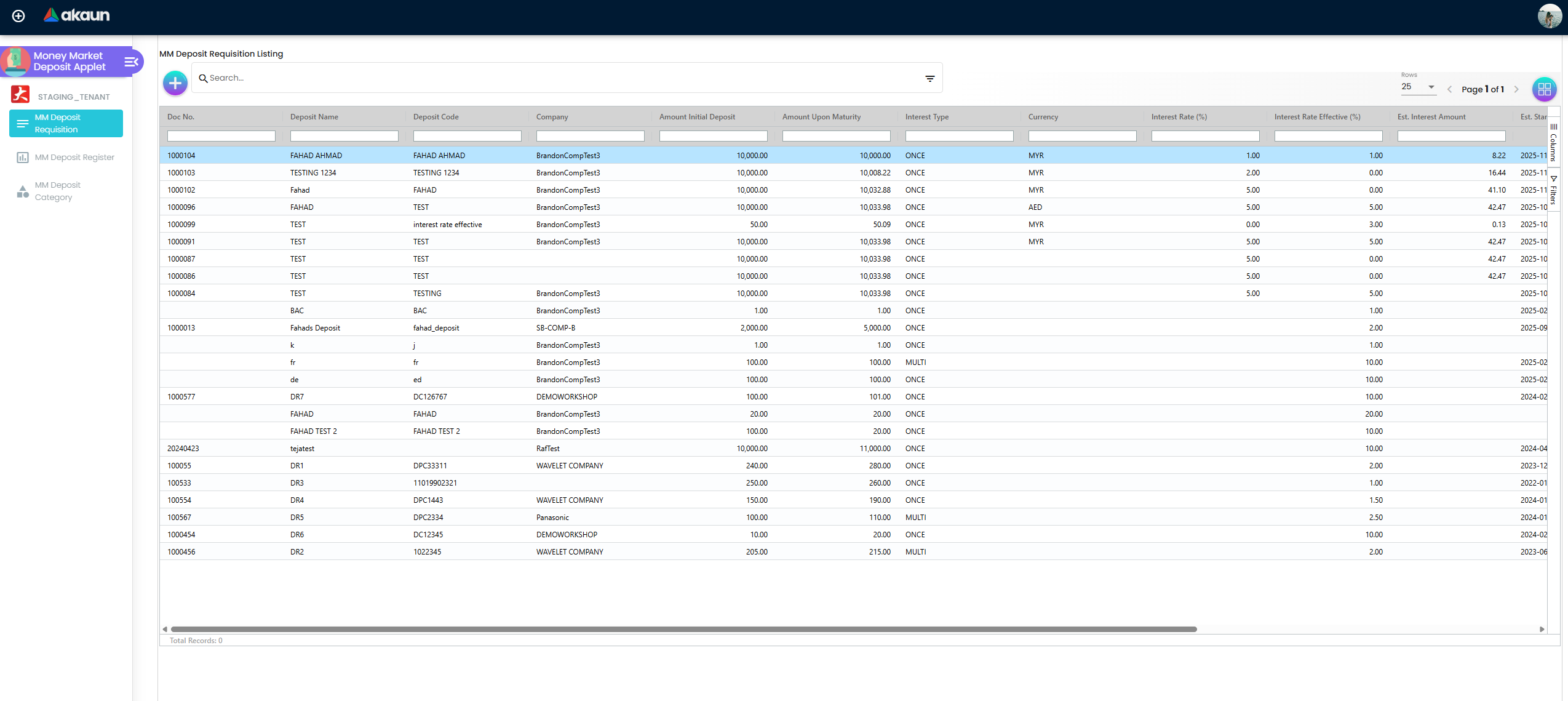Click the scroll left arrow

pos(165,629)
